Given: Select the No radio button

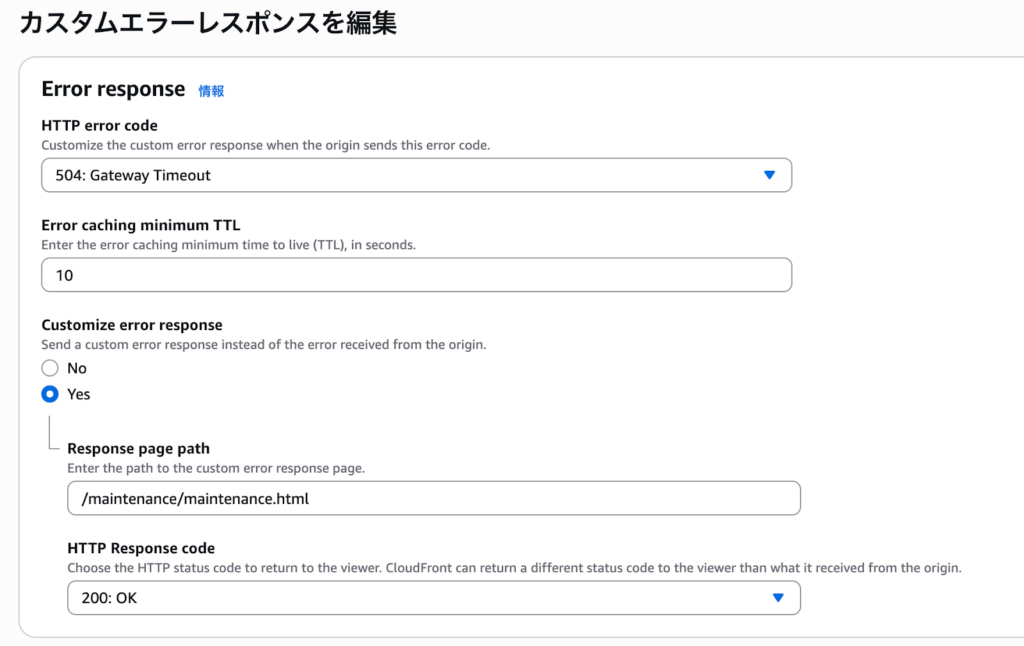Looking at the screenshot, I should (x=50, y=368).
